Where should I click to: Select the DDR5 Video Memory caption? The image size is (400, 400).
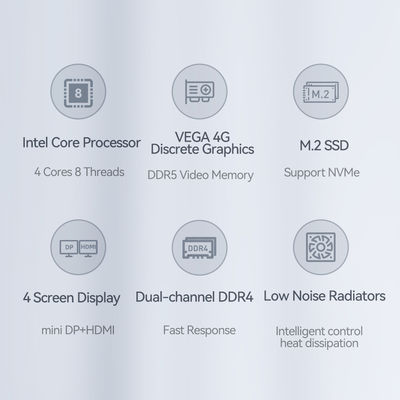200,175
